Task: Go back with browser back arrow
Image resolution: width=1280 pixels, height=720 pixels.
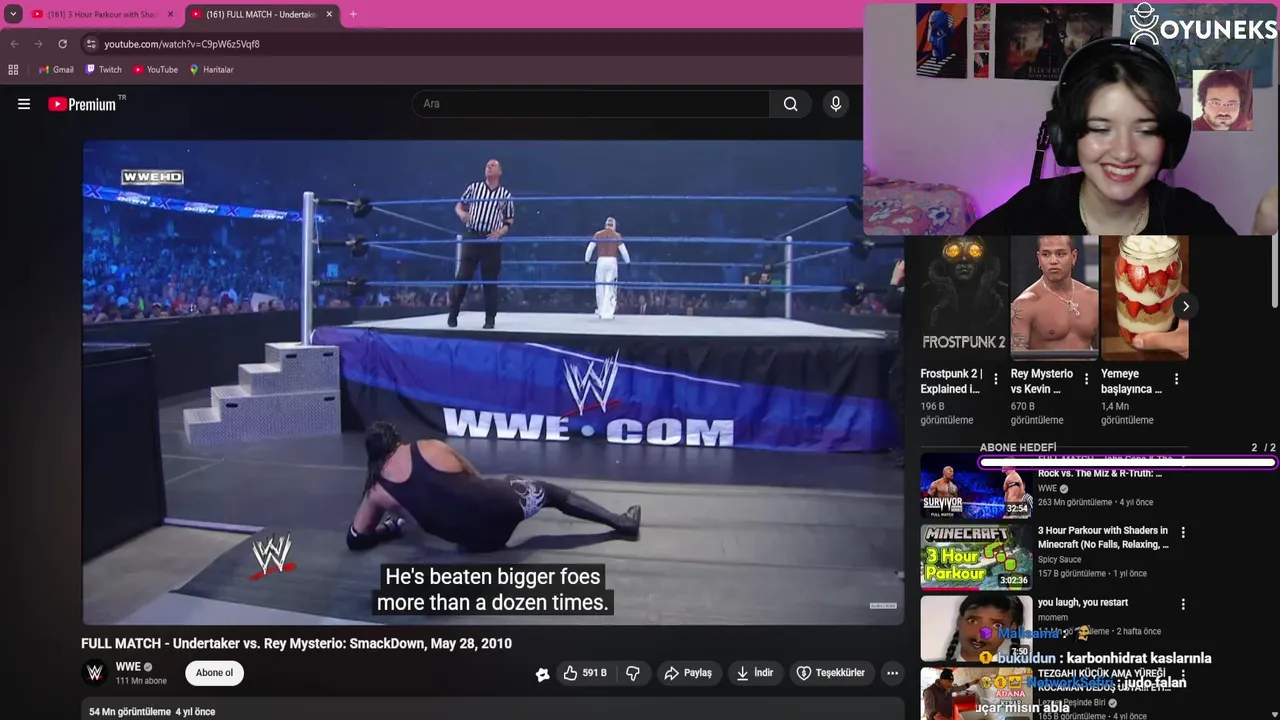Action: pyautogui.click(x=14, y=44)
